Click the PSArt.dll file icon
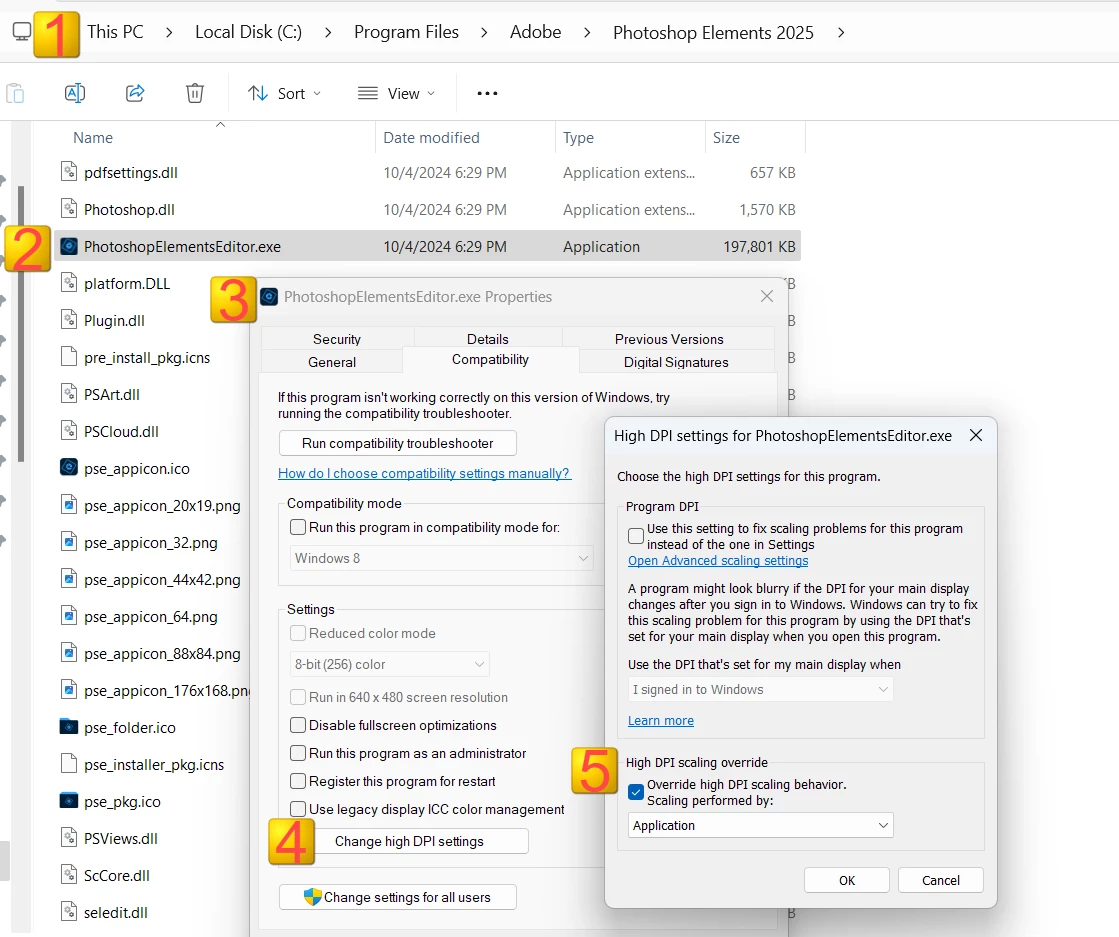This screenshot has height=937, width=1119. pyautogui.click(x=69, y=394)
